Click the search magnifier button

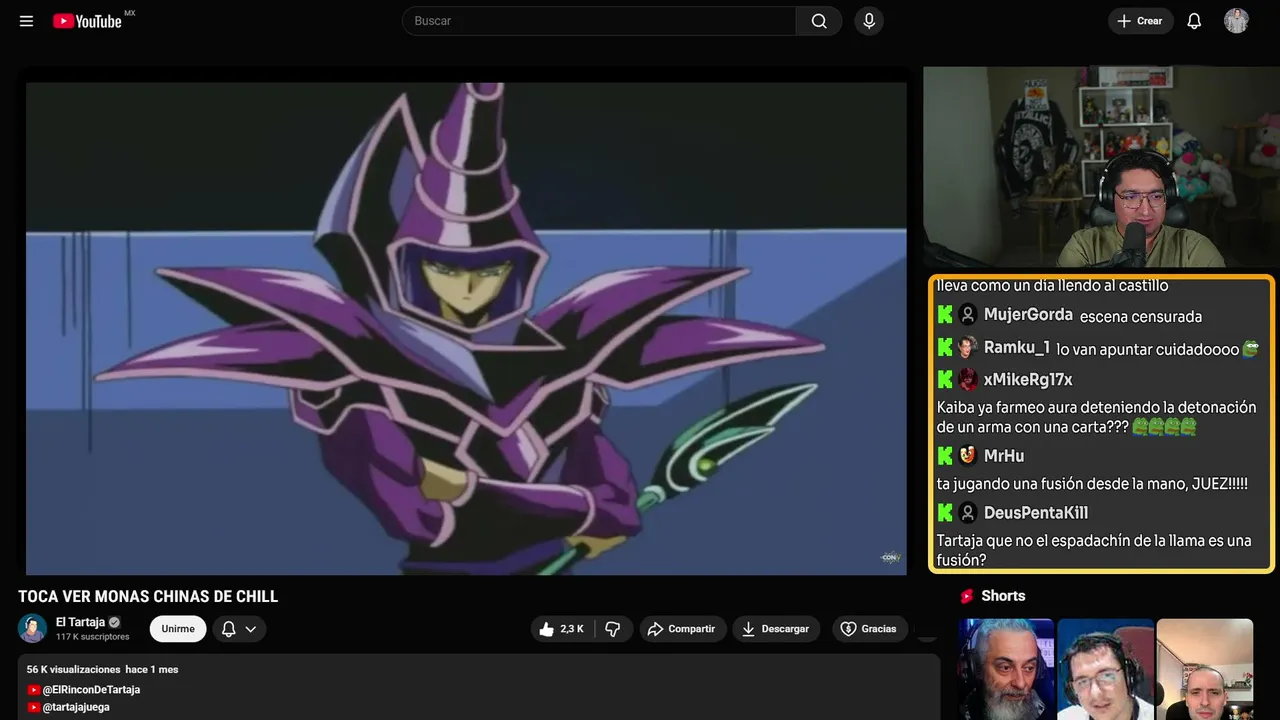click(819, 21)
